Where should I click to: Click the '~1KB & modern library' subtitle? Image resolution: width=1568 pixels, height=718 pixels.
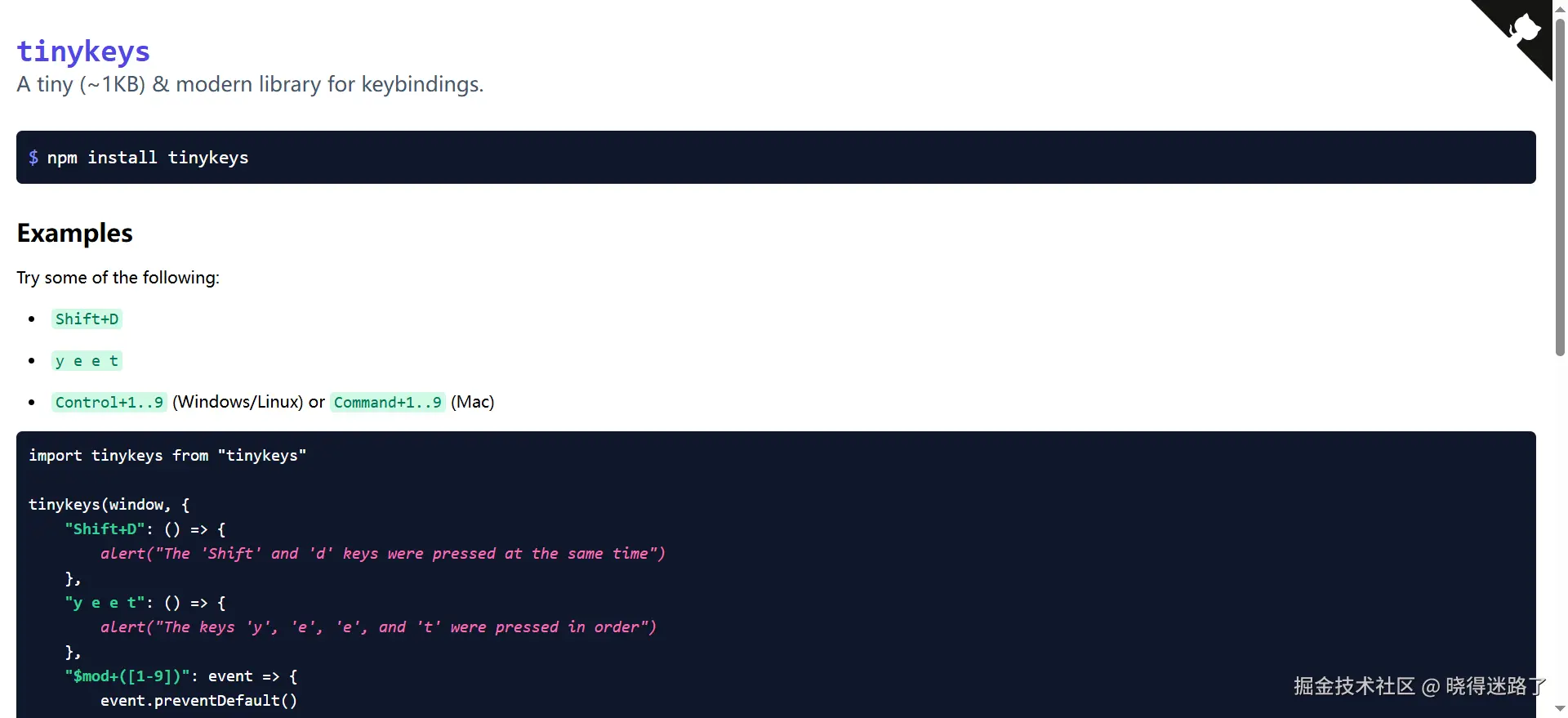[x=250, y=84]
